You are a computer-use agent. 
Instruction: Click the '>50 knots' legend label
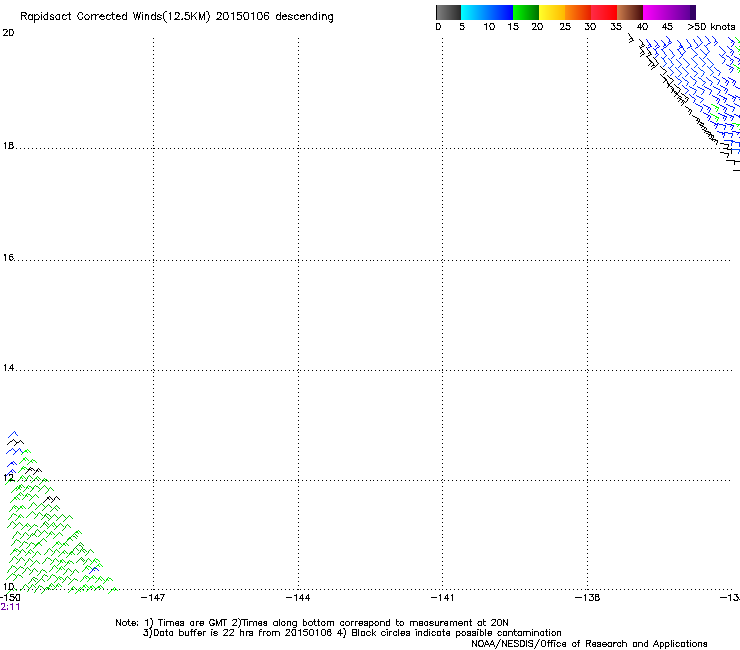point(711,27)
